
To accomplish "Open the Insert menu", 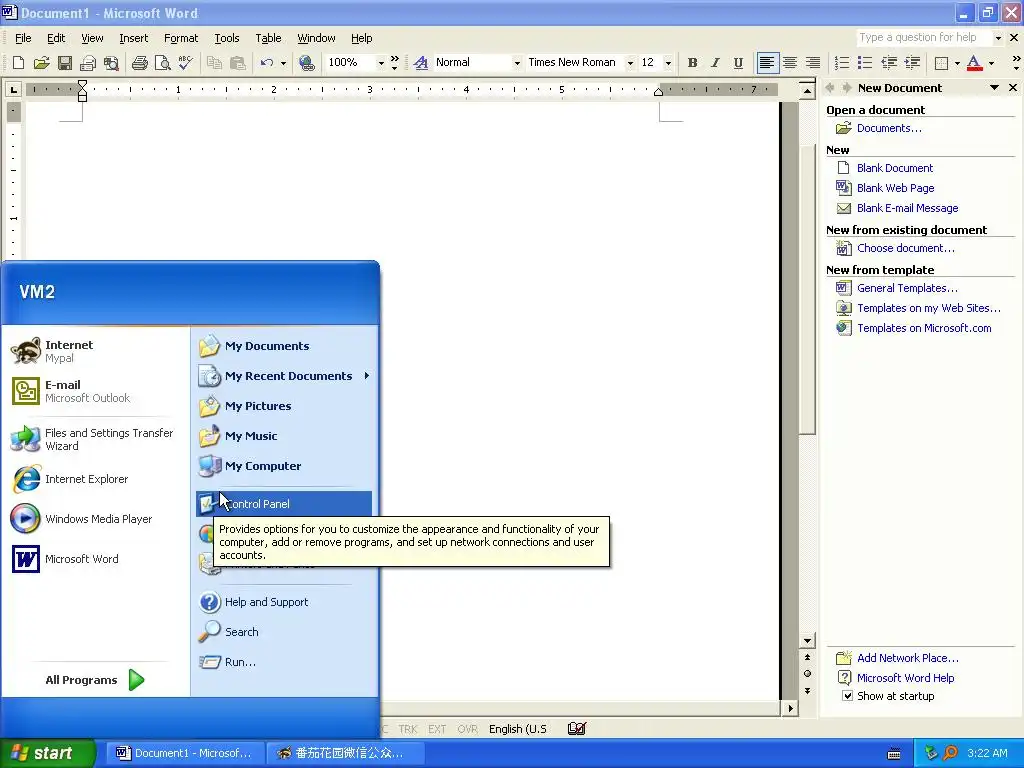I will pyautogui.click(x=133, y=38).
